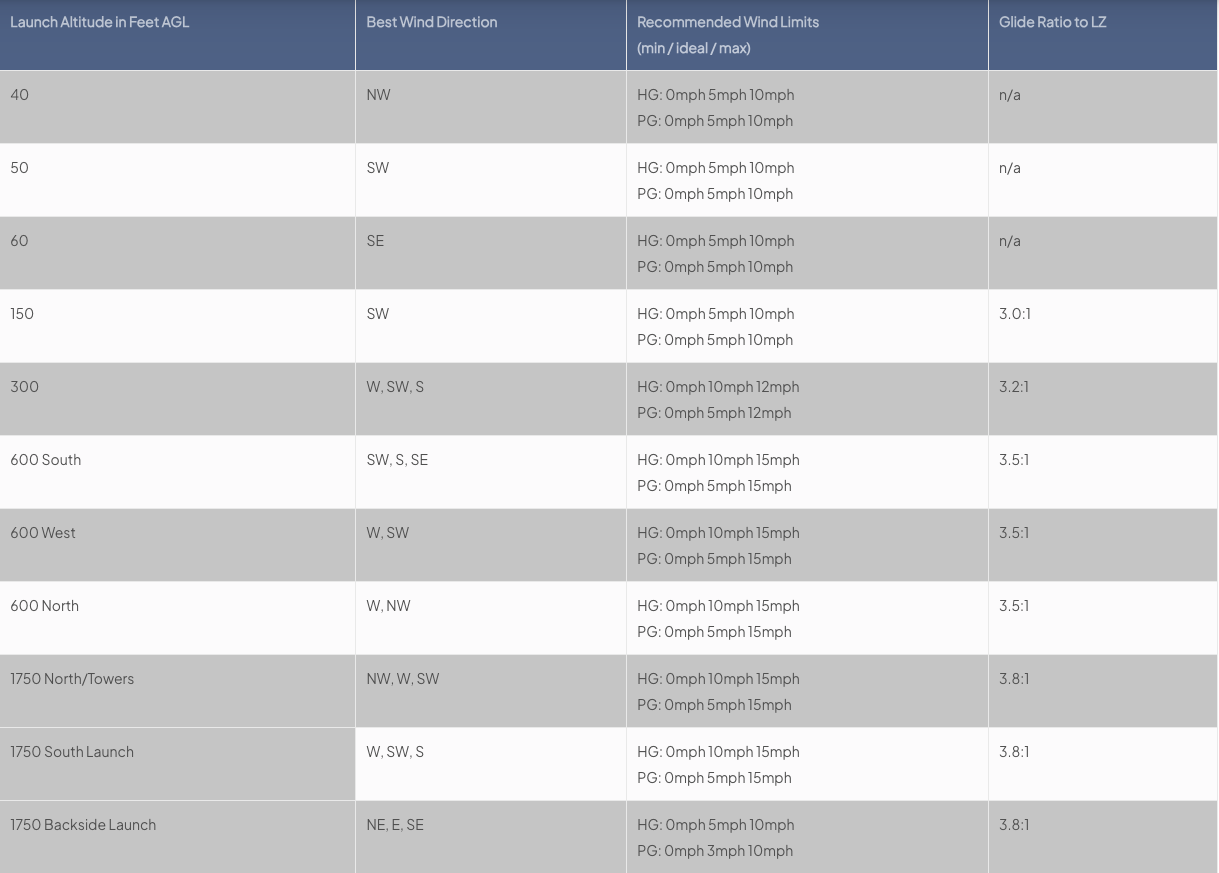The image size is (1219, 873).
Task: Select the NW, W, SW wind direction cell
Action: pyautogui.click(x=491, y=691)
